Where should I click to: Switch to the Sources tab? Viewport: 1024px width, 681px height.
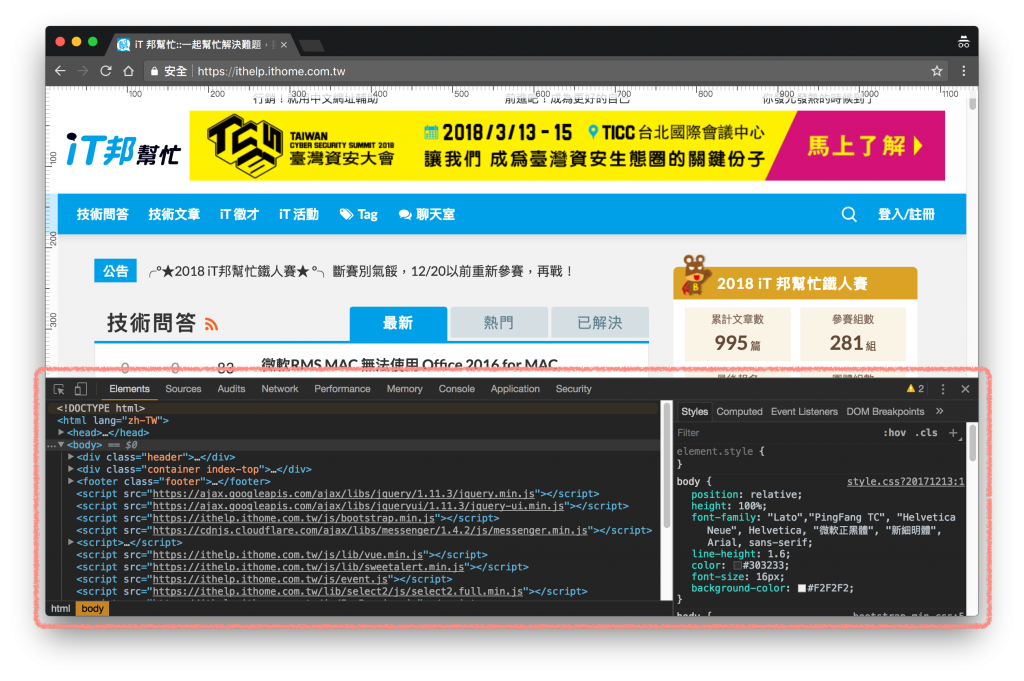(x=184, y=388)
